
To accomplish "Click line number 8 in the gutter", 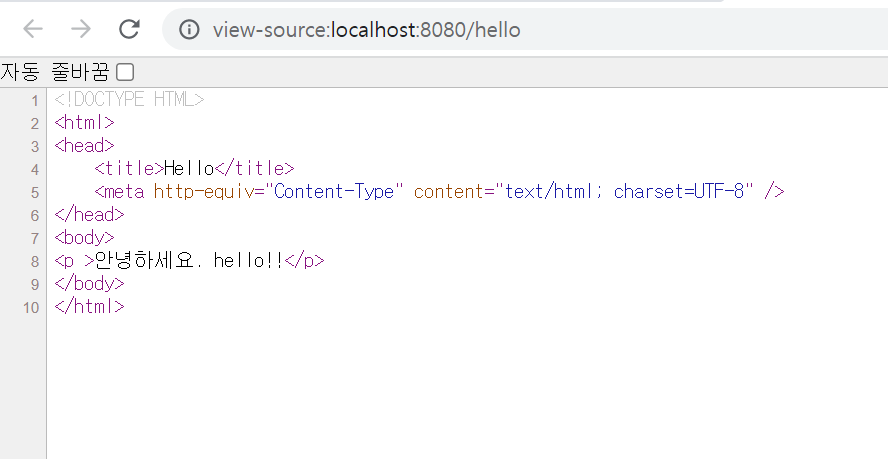I will 35,262.
